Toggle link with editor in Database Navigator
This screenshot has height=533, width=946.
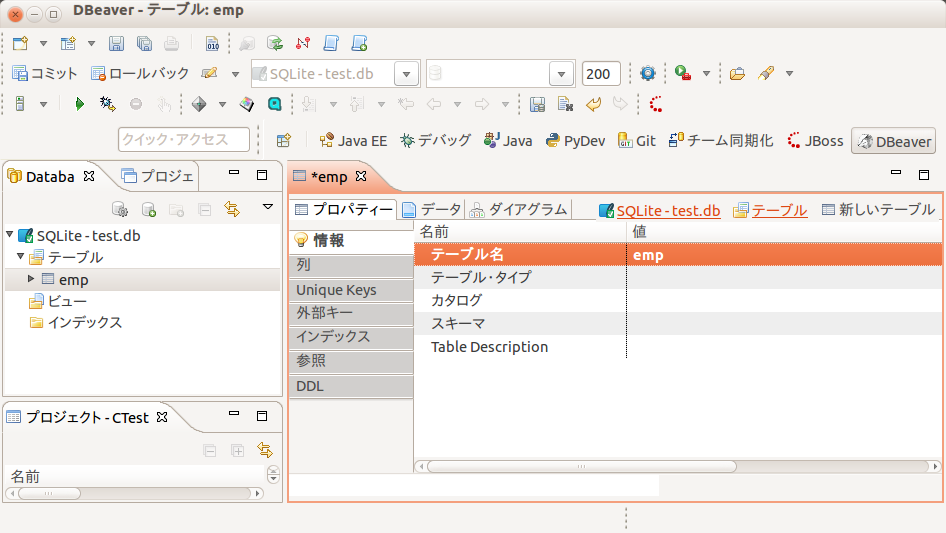232,209
